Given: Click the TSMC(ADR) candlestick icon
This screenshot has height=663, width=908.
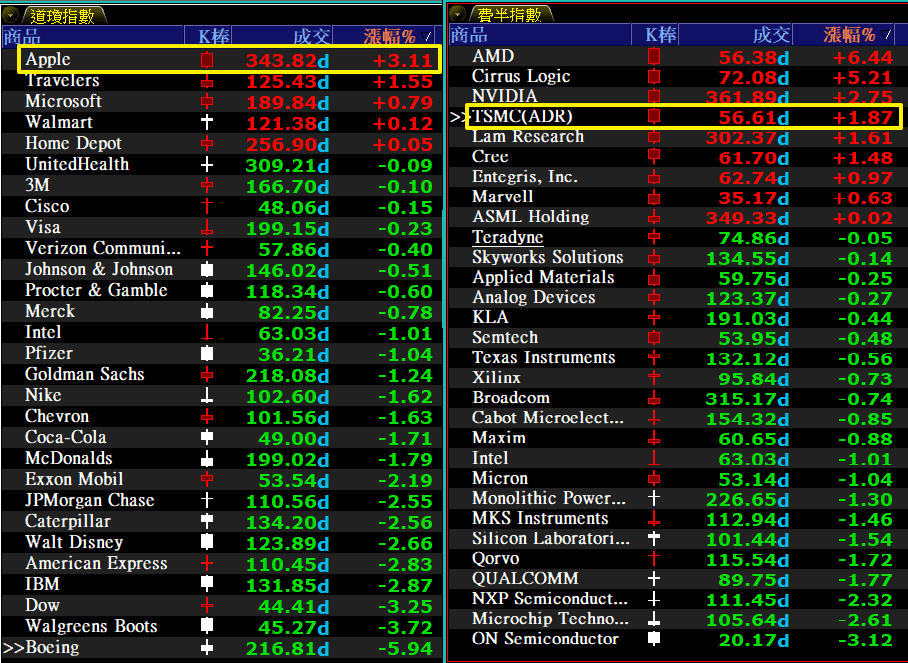Looking at the screenshot, I should pyautogui.click(x=654, y=117).
